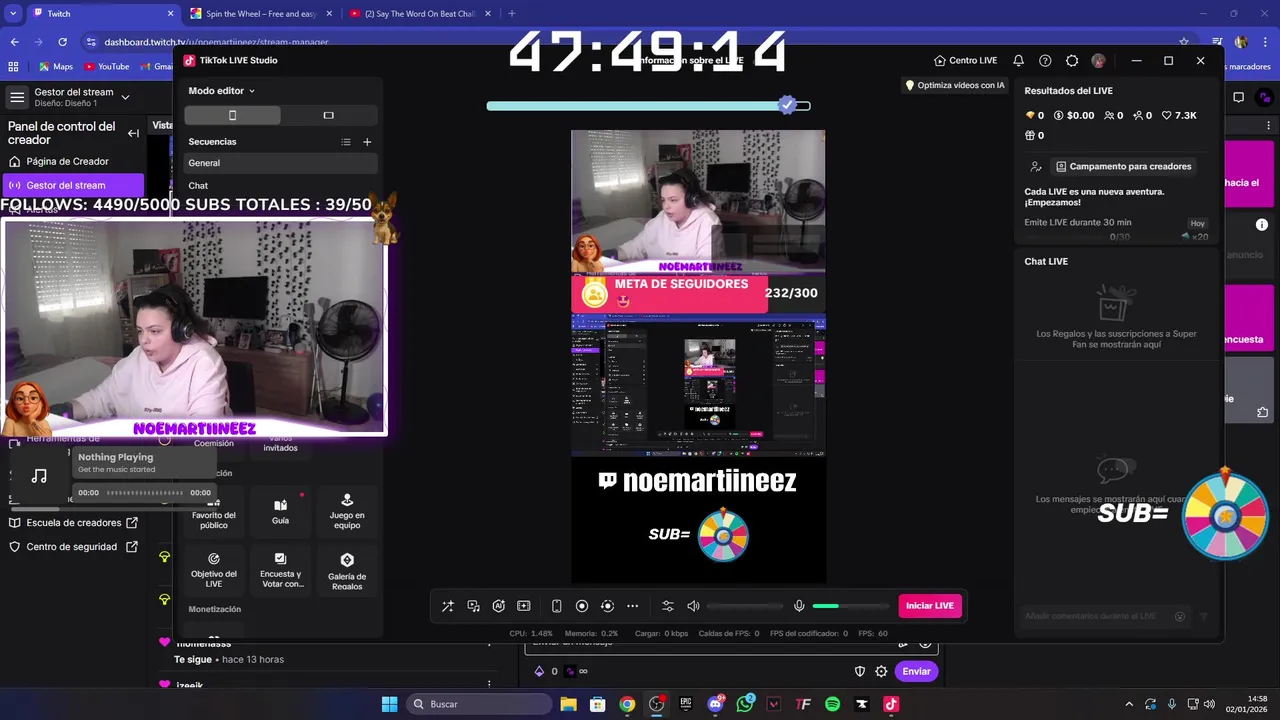Open Centro LIVE
This screenshot has height=720, width=1280.
point(966,61)
